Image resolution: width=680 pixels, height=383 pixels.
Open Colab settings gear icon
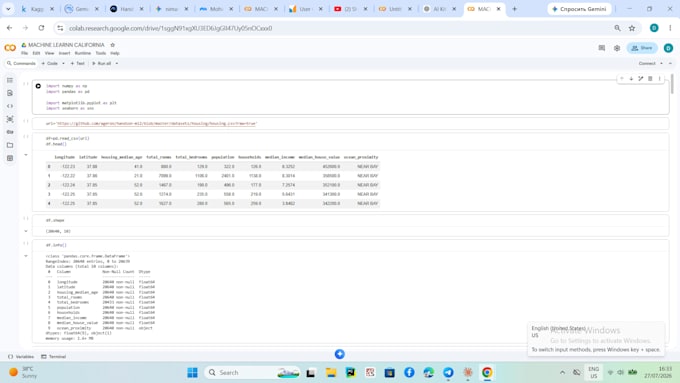click(617, 48)
